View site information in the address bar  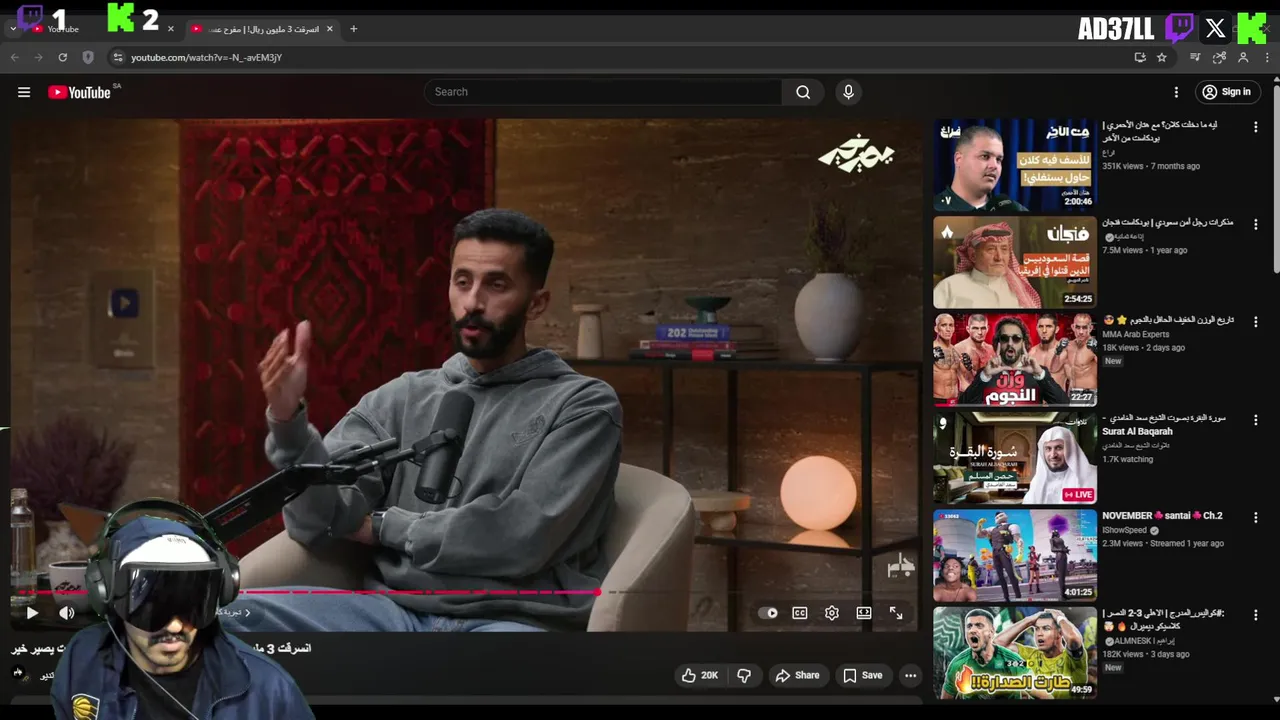click(x=117, y=57)
